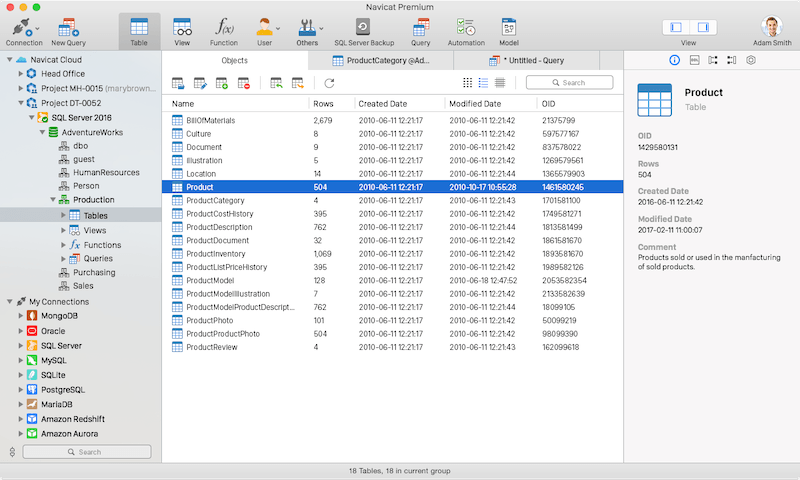Expand Project MH-0015 node
800x480 pixels.
(20, 88)
